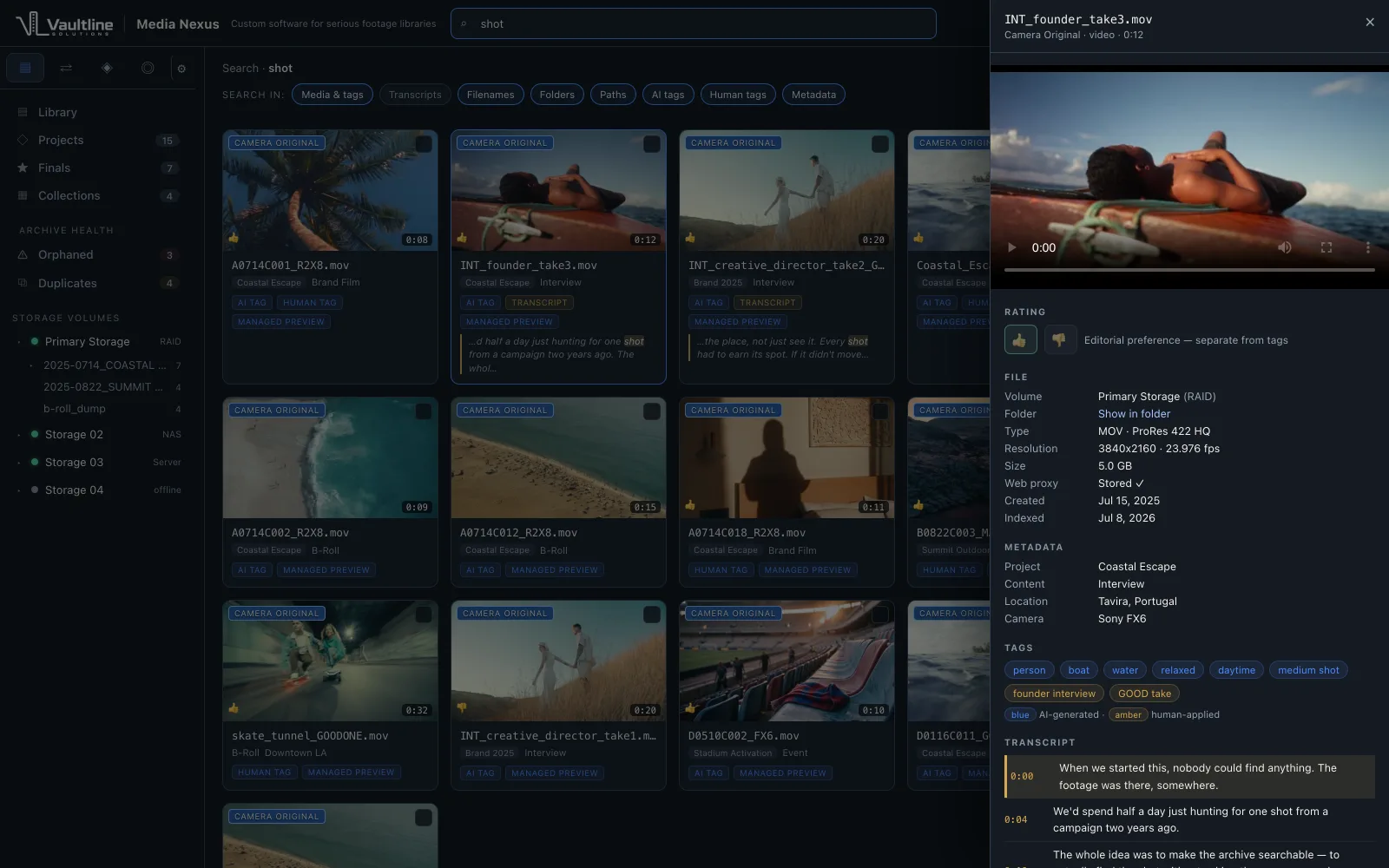The width and height of the screenshot is (1389, 868).
Task: Click the Finals star icon
Action: point(23,168)
